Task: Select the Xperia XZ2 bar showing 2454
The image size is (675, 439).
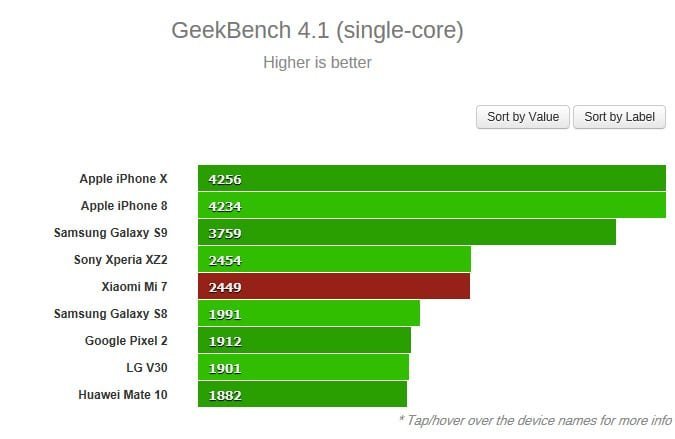Action: pos(334,259)
